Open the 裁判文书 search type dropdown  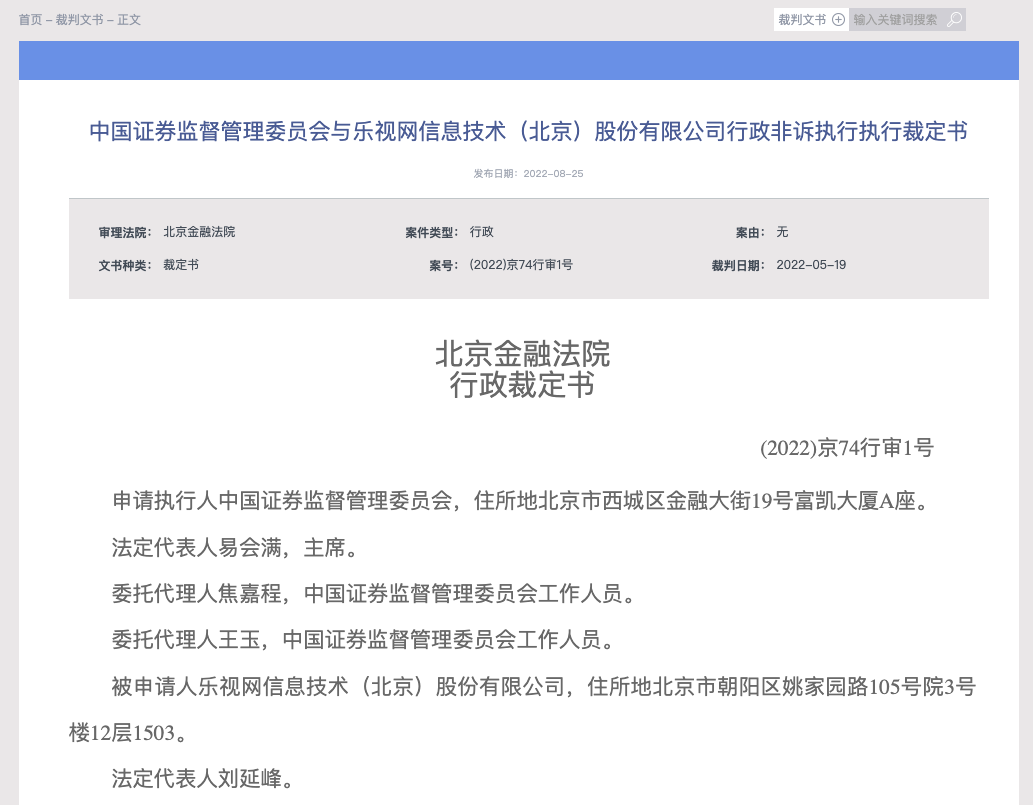pyautogui.click(x=811, y=20)
